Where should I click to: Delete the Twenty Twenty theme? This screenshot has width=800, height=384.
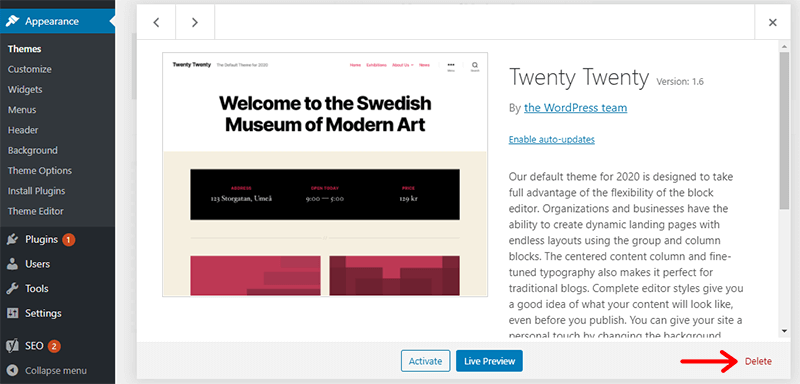758,361
